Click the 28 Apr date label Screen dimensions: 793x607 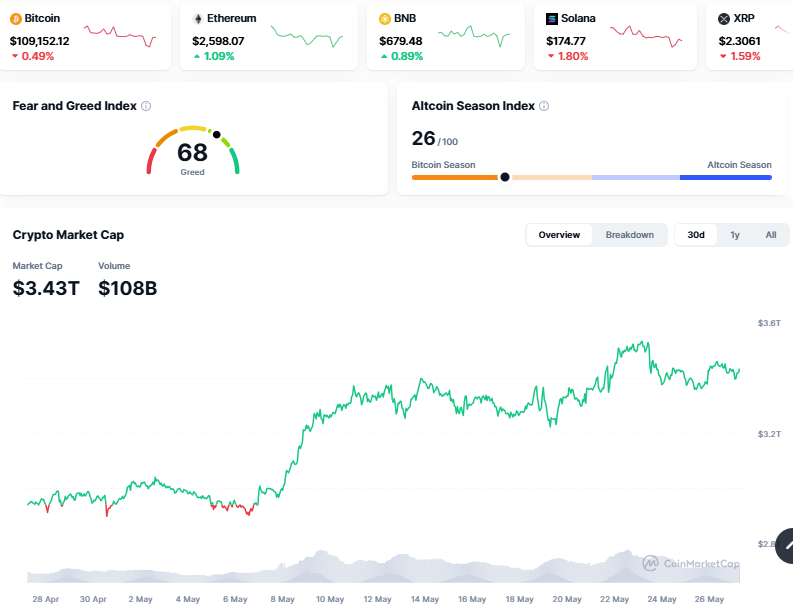click(x=46, y=599)
